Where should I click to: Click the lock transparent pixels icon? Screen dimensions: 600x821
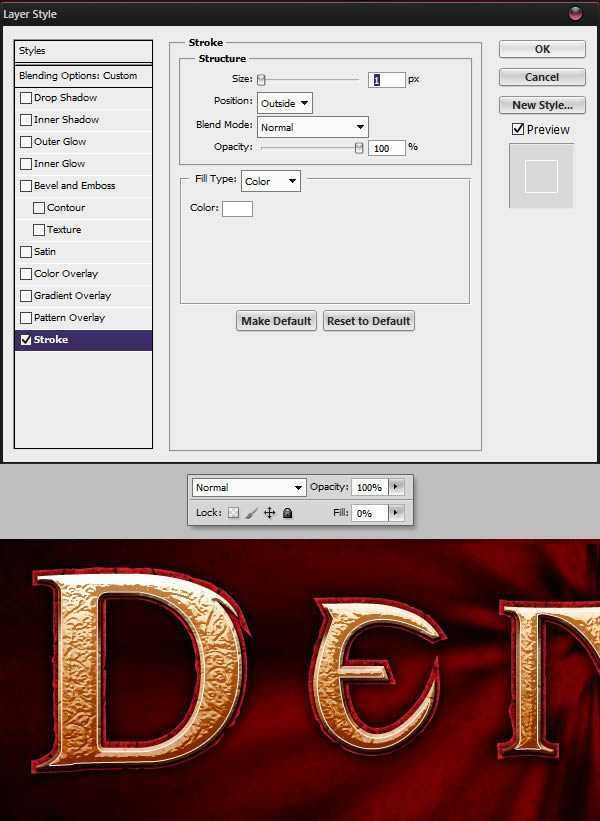(233, 513)
